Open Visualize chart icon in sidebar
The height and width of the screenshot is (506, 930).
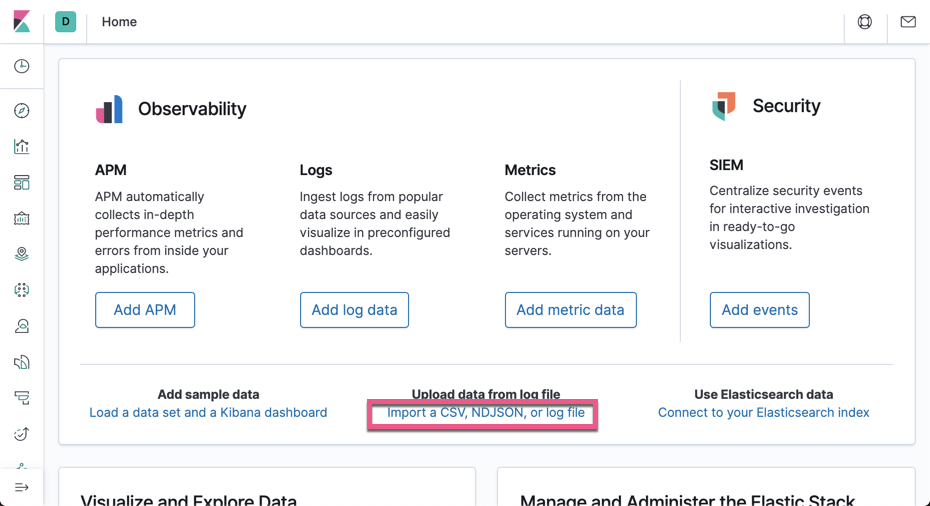[21, 147]
